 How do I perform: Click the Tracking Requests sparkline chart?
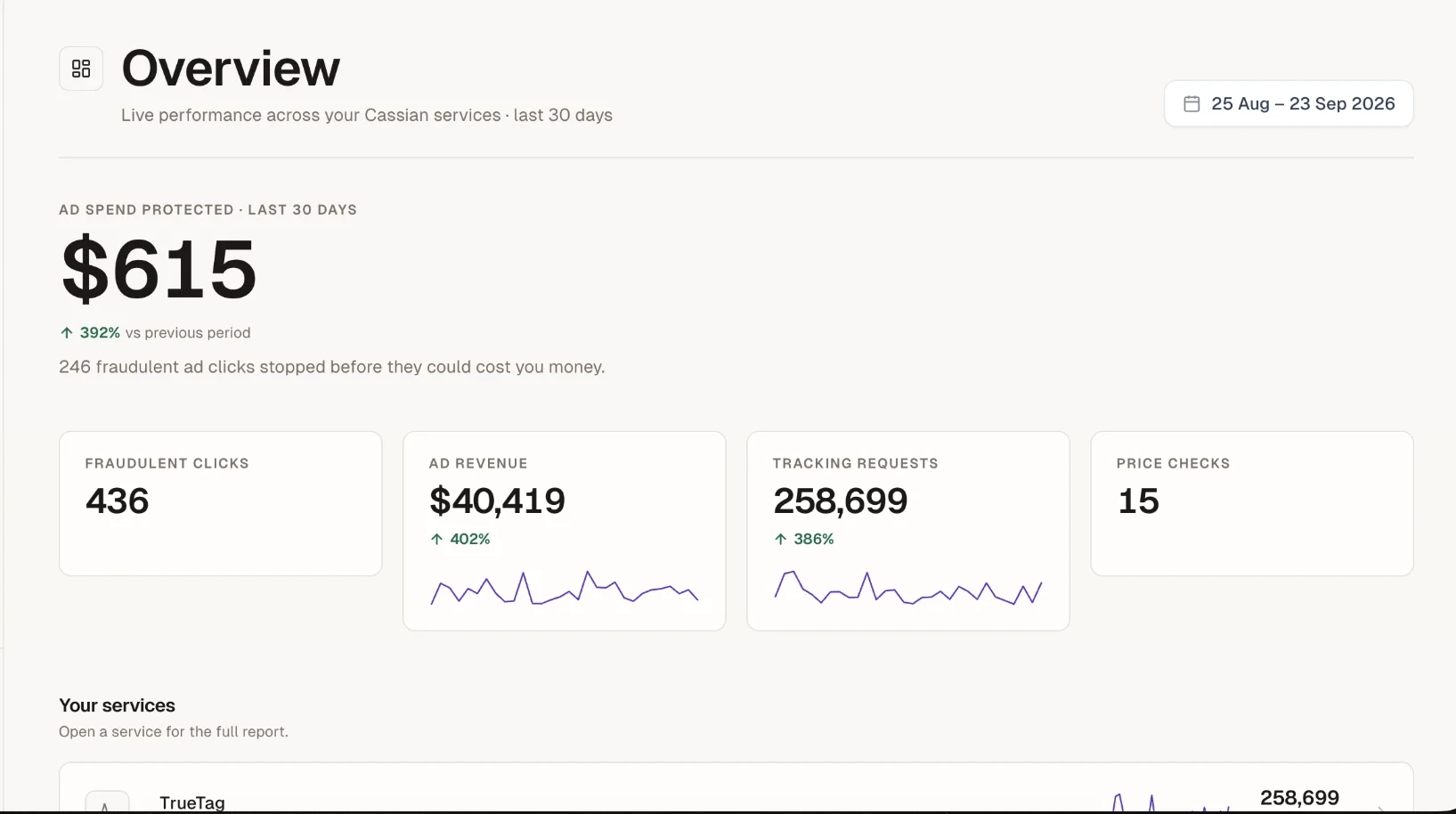tap(908, 588)
